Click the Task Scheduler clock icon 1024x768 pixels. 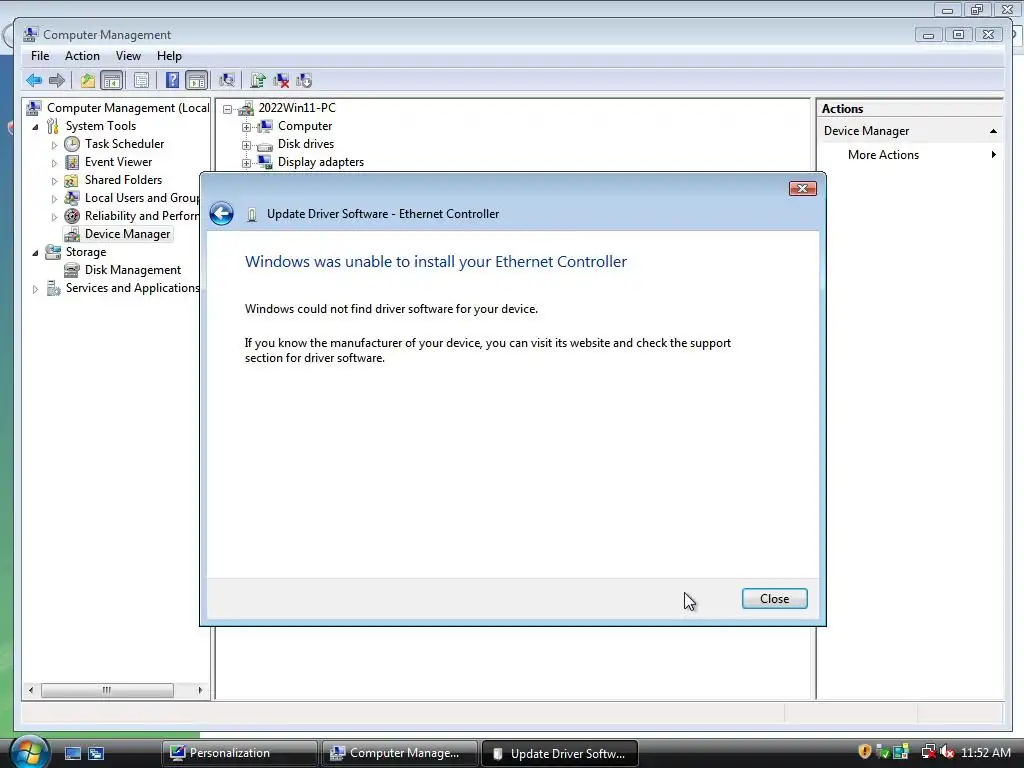click(72, 144)
